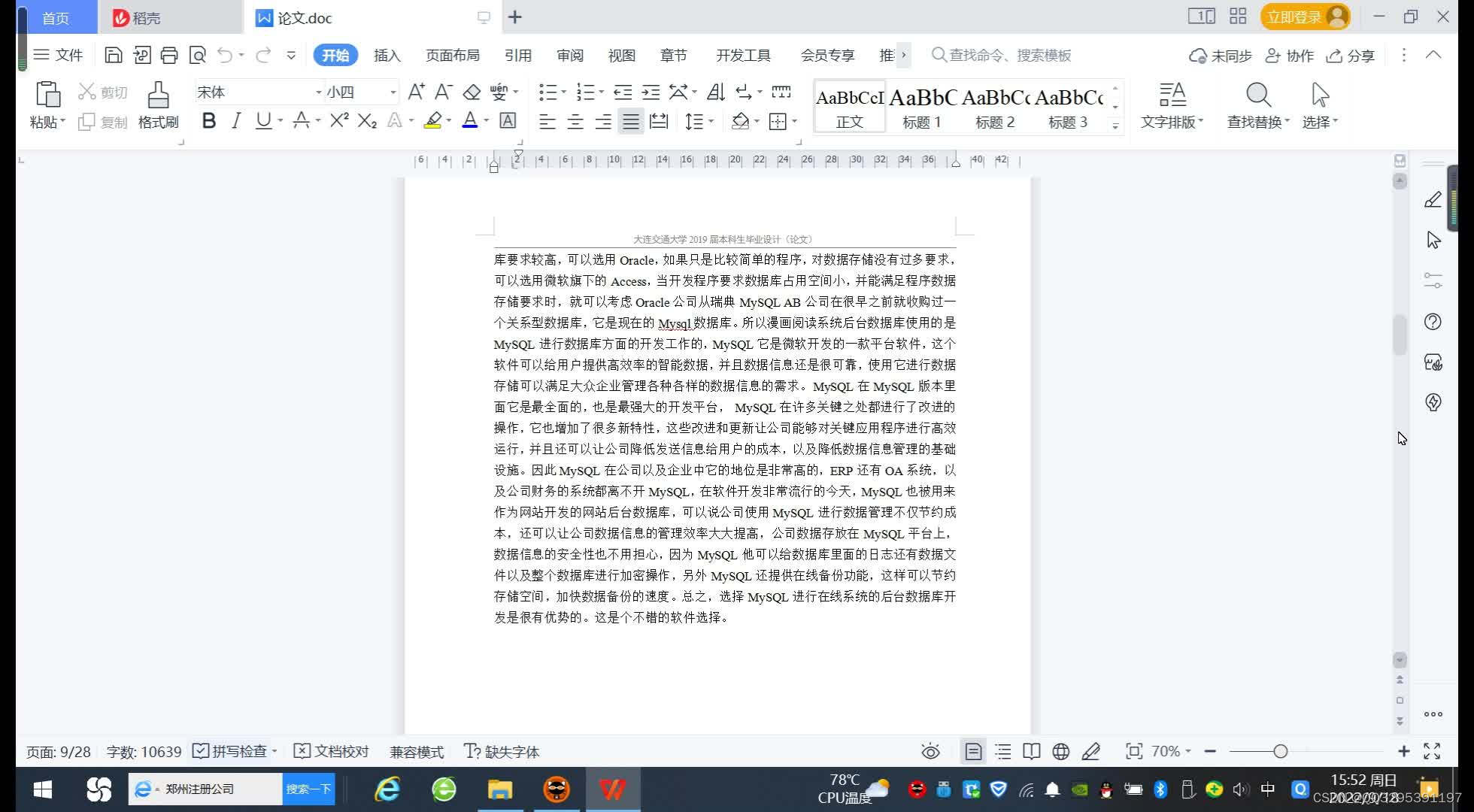Click the 协作 collaborate button
Screen dimensions: 1474x812
click(1290, 55)
